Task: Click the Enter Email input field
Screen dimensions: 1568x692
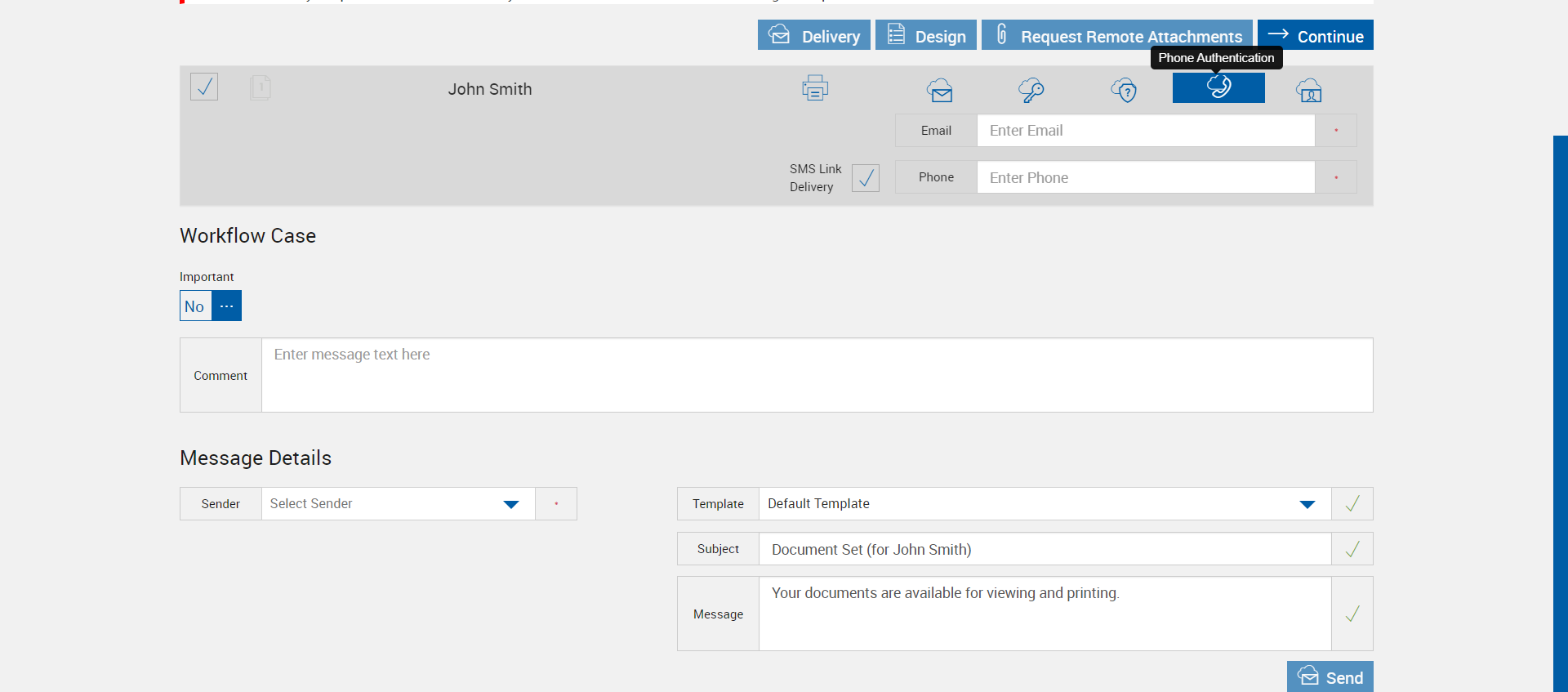Action: 1145,131
